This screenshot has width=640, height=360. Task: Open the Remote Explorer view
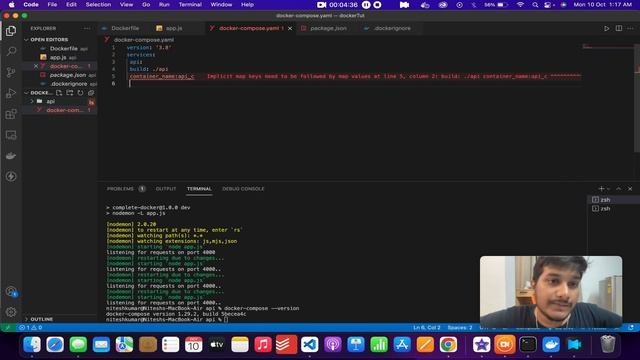pos(11,135)
